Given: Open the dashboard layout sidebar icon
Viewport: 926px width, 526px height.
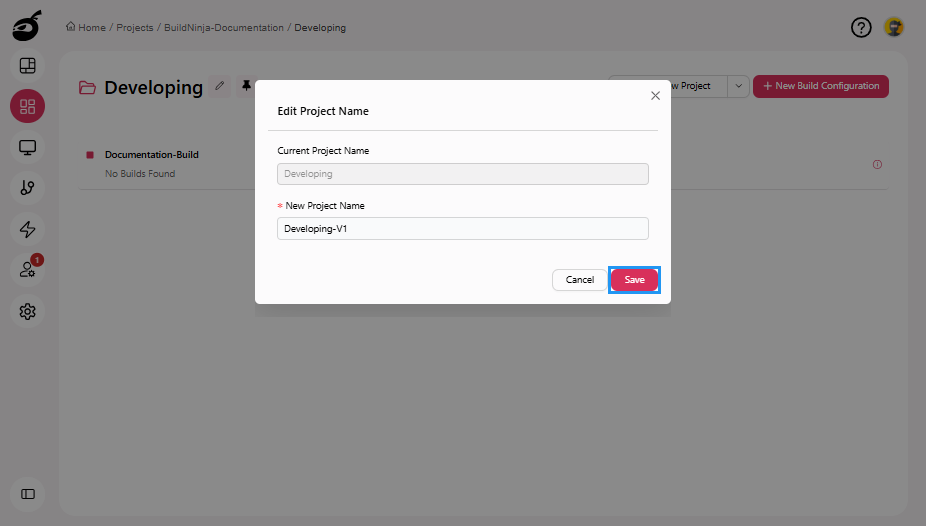Looking at the screenshot, I should point(27,66).
